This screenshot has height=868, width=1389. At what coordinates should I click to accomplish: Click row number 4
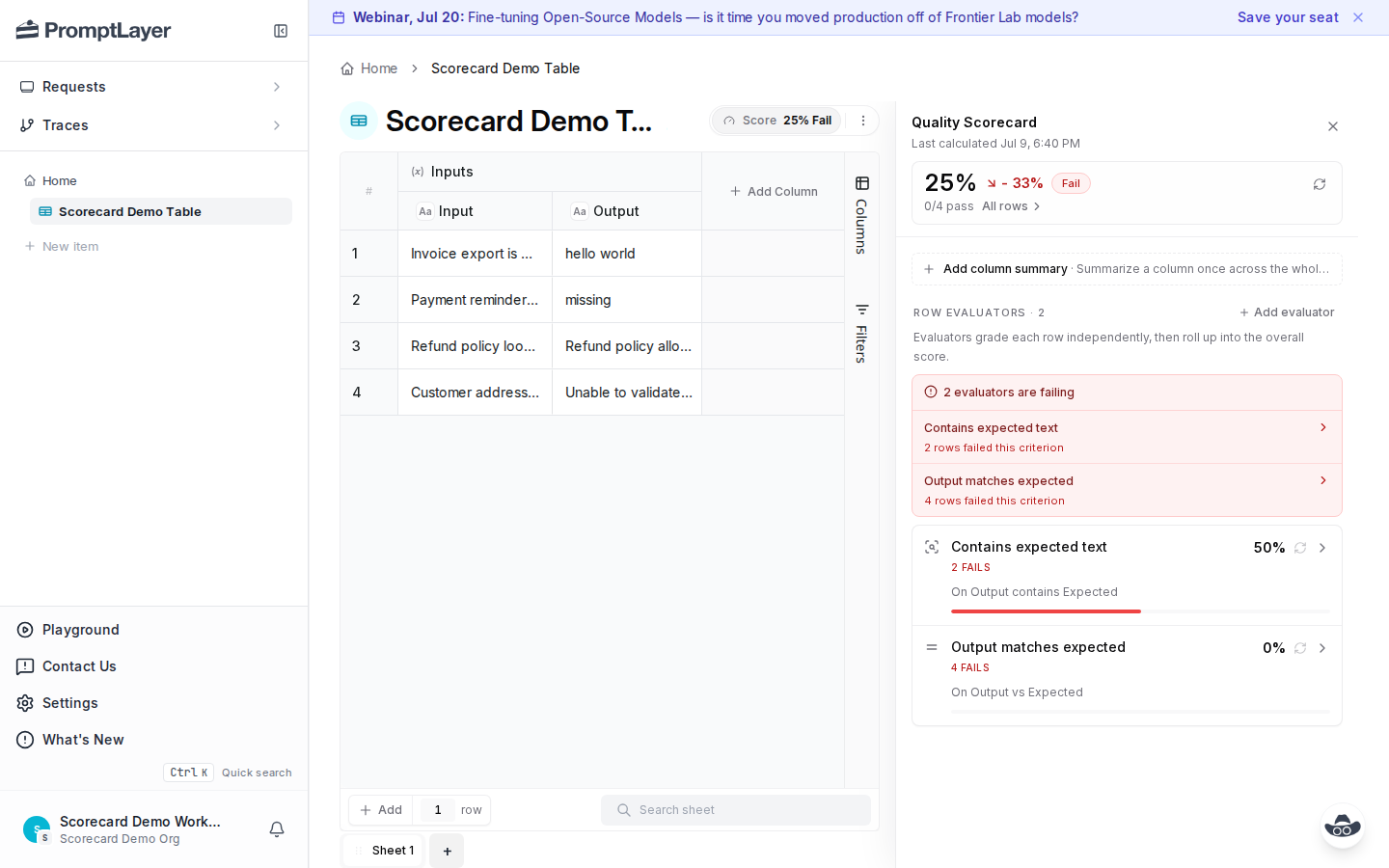click(357, 393)
